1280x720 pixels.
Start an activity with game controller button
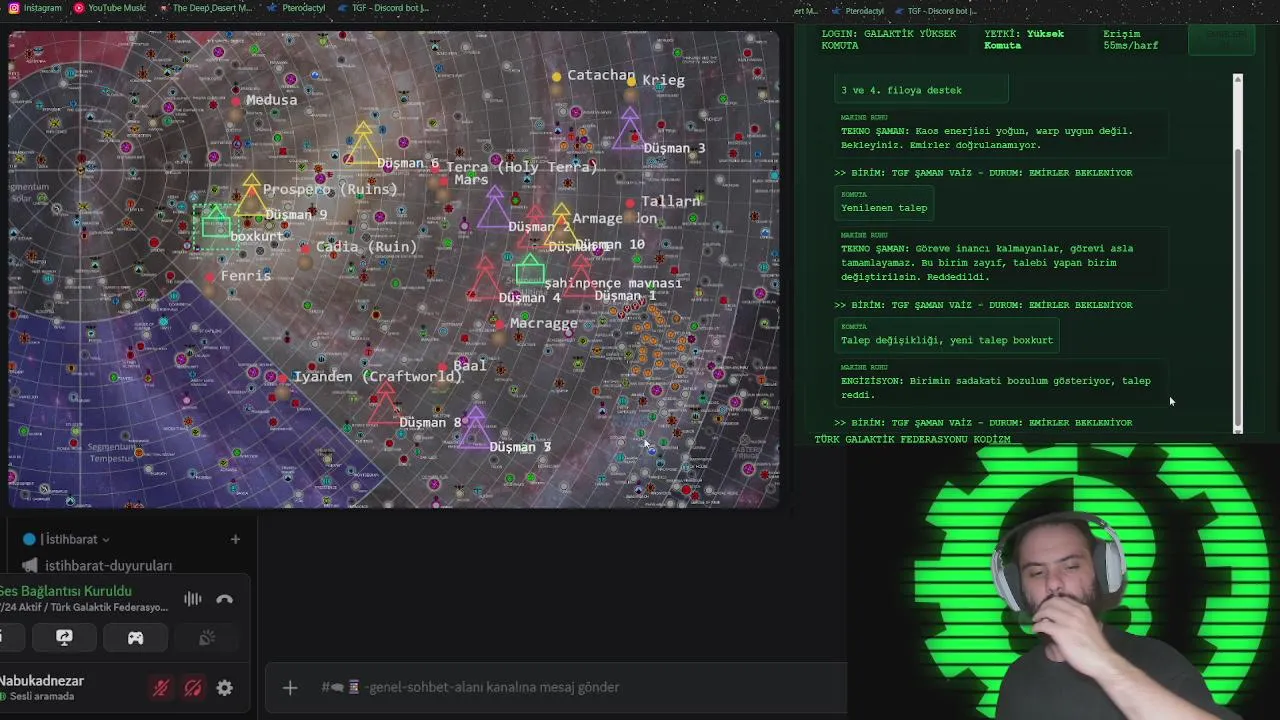tap(135, 637)
